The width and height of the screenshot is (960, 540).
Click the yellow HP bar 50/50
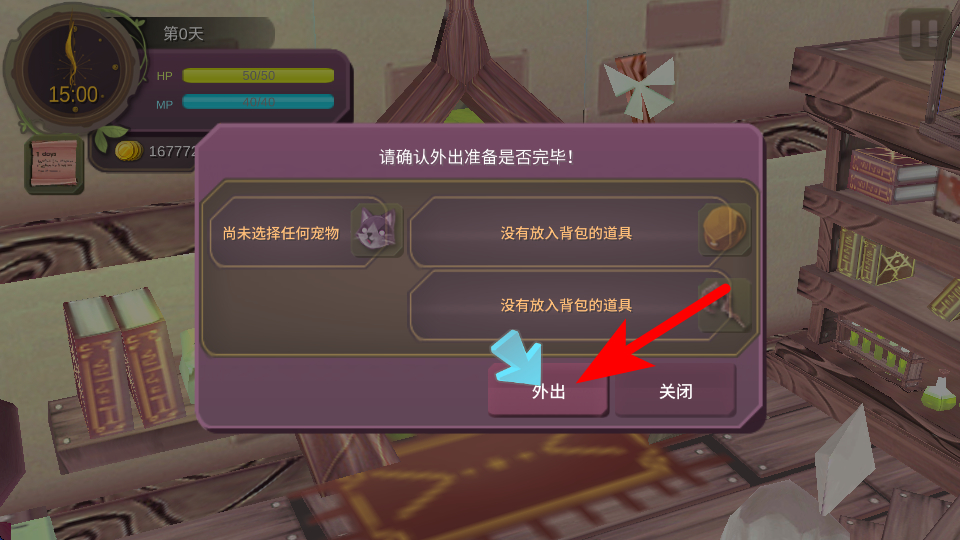click(258, 75)
